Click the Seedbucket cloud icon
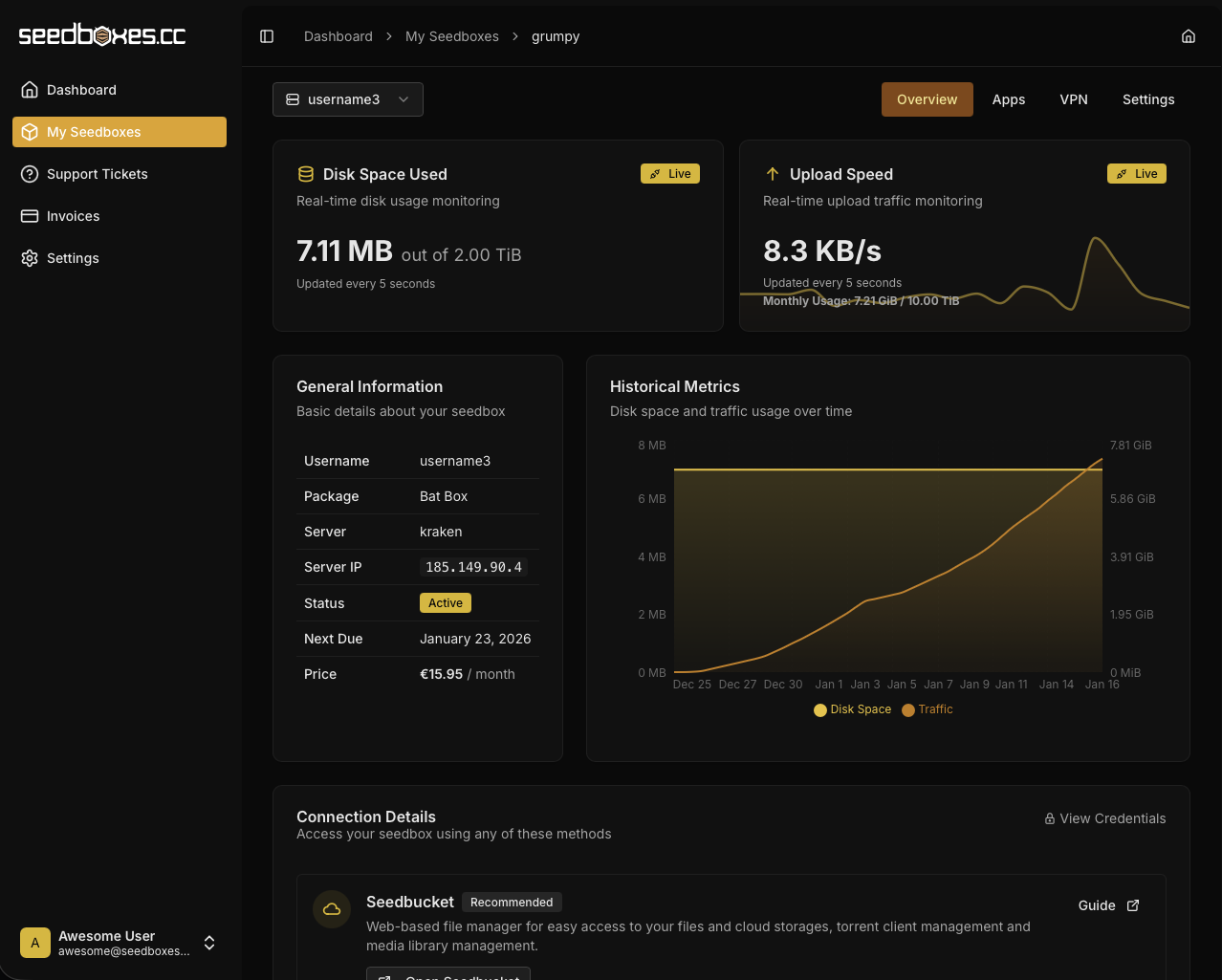Screen dimensions: 1222x980 (332, 909)
